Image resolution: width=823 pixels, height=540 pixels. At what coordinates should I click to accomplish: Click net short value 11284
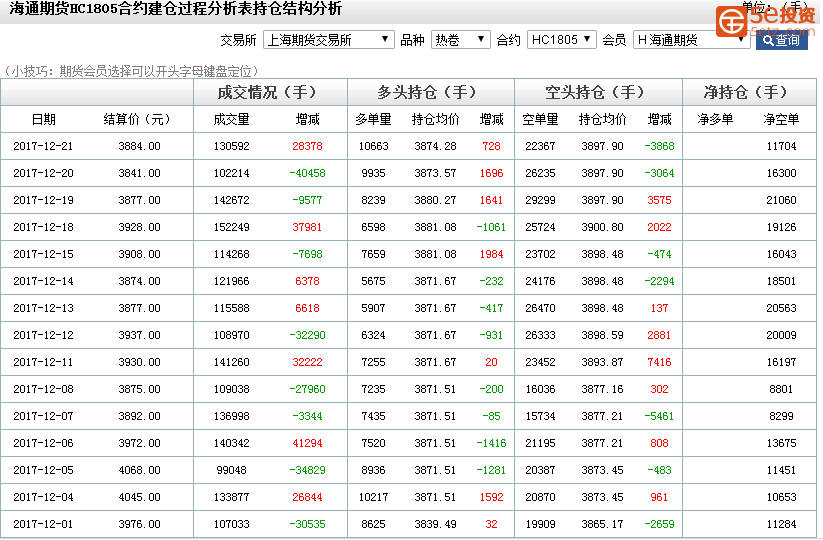click(x=781, y=524)
